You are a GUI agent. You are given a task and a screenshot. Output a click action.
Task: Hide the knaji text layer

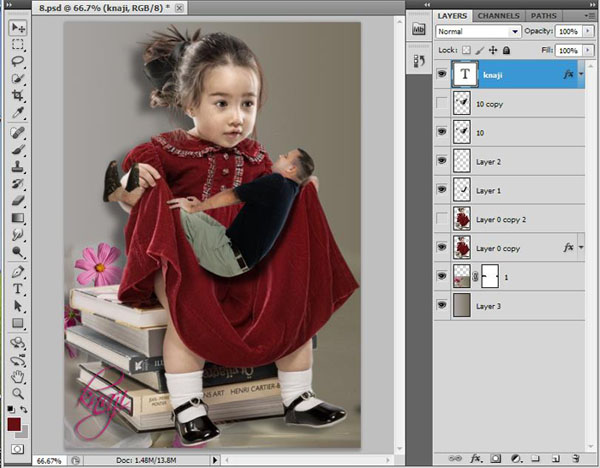click(x=442, y=73)
